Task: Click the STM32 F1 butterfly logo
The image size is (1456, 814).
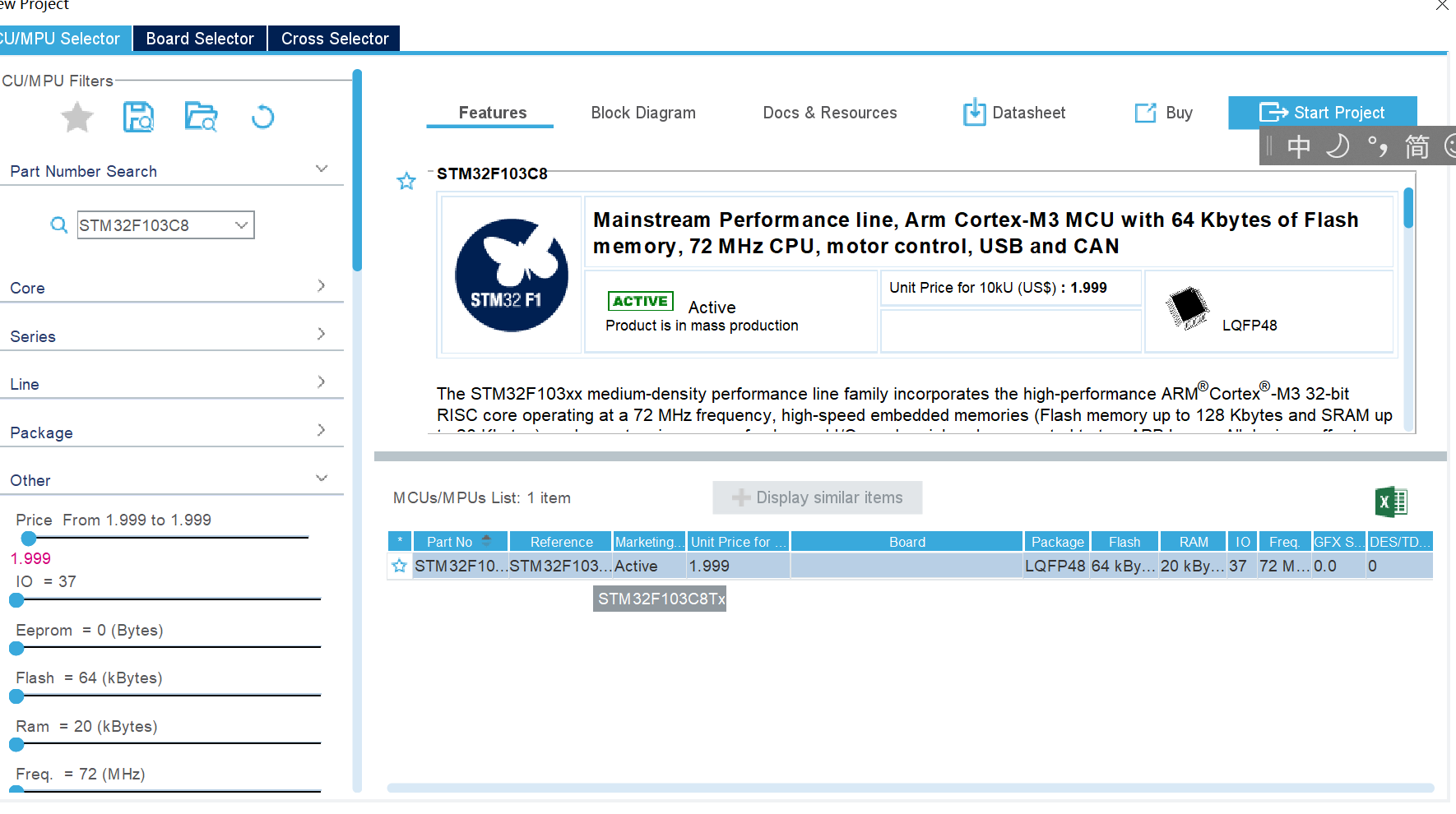Action: pyautogui.click(x=512, y=275)
